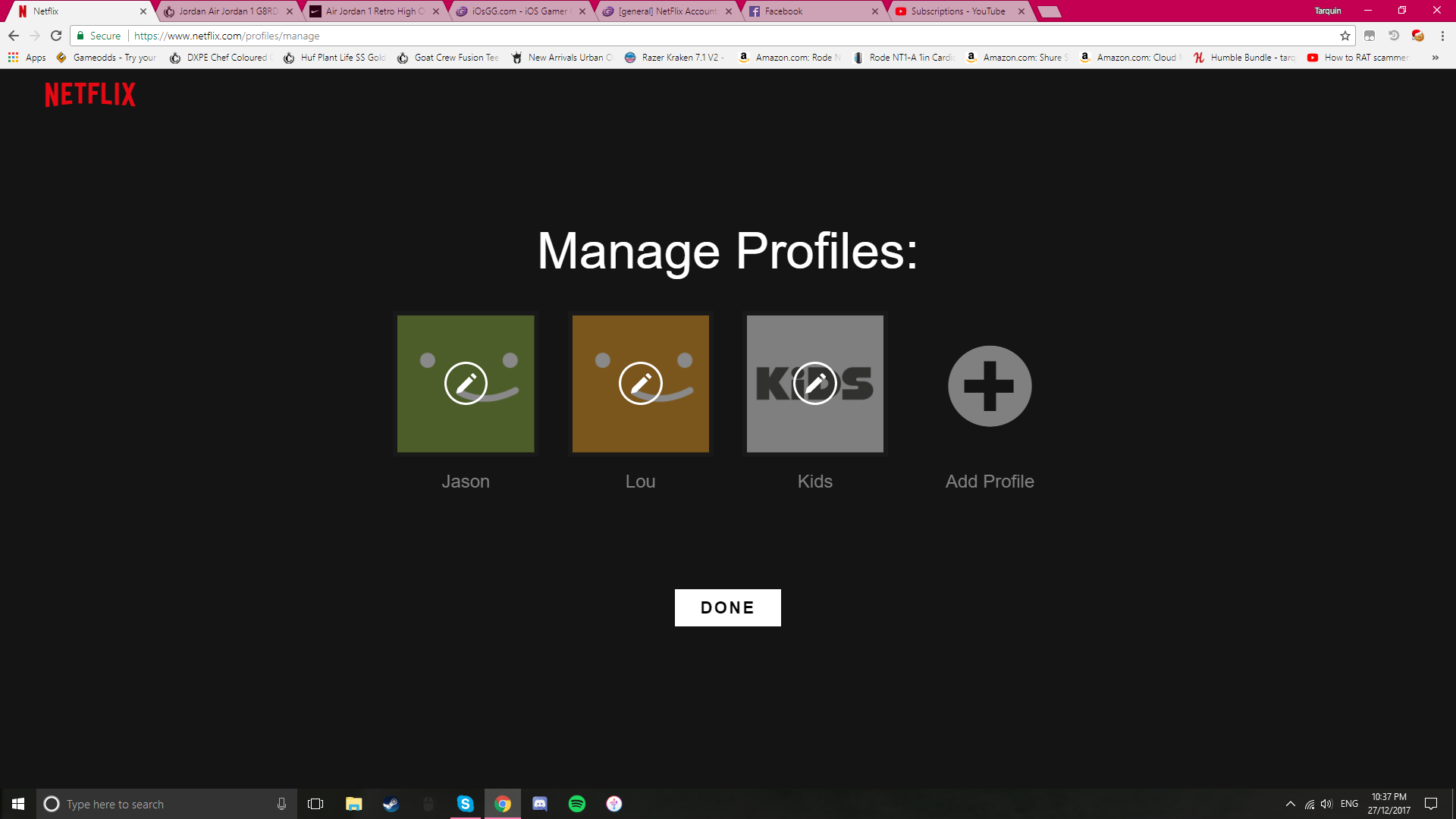Open the clock showing 10:37 PM
Viewport: 1456px width, 819px height.
(x=1389, y=804)
